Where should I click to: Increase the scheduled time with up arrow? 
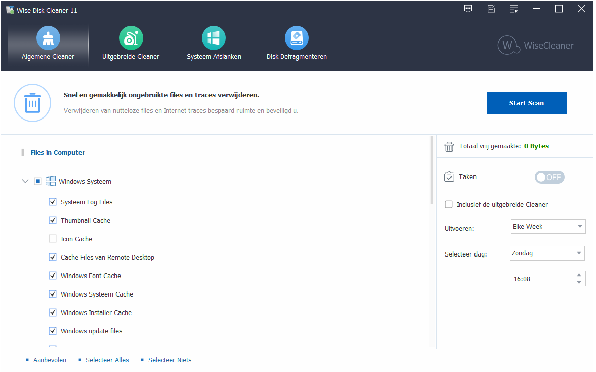click(579, 275)
